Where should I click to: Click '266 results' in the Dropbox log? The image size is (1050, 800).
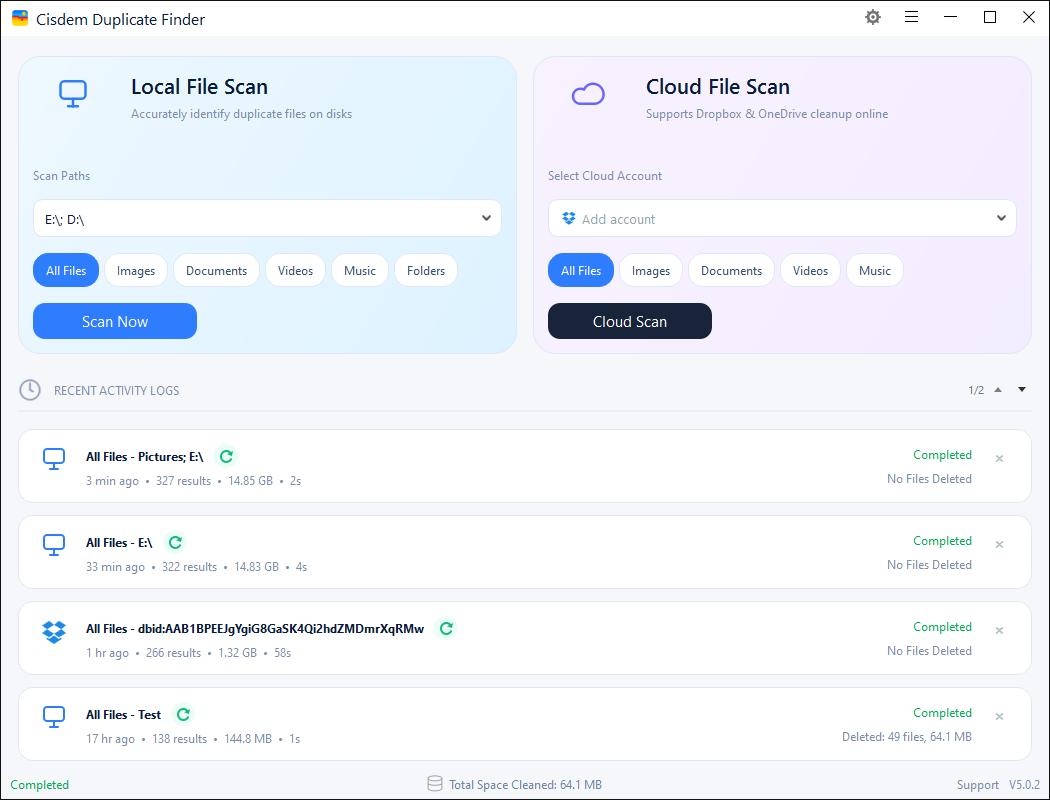(x=173, y=653)
